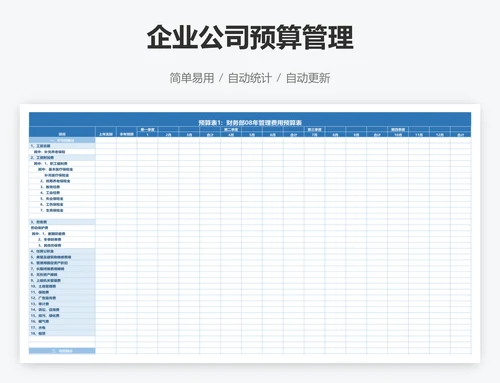Select the 5月 column header
Screen dimensions: 500x383
coord(252,135)
